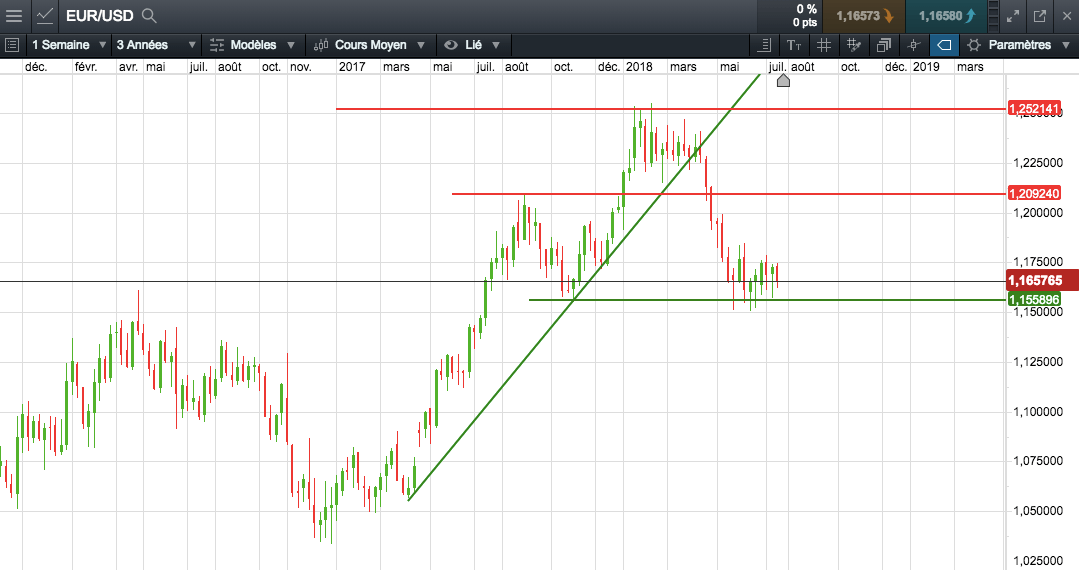This screenshot has width=1079, height=570.
Task: Expand the 1 Semaine interval dropdown
Action: (x=69, y=45)
